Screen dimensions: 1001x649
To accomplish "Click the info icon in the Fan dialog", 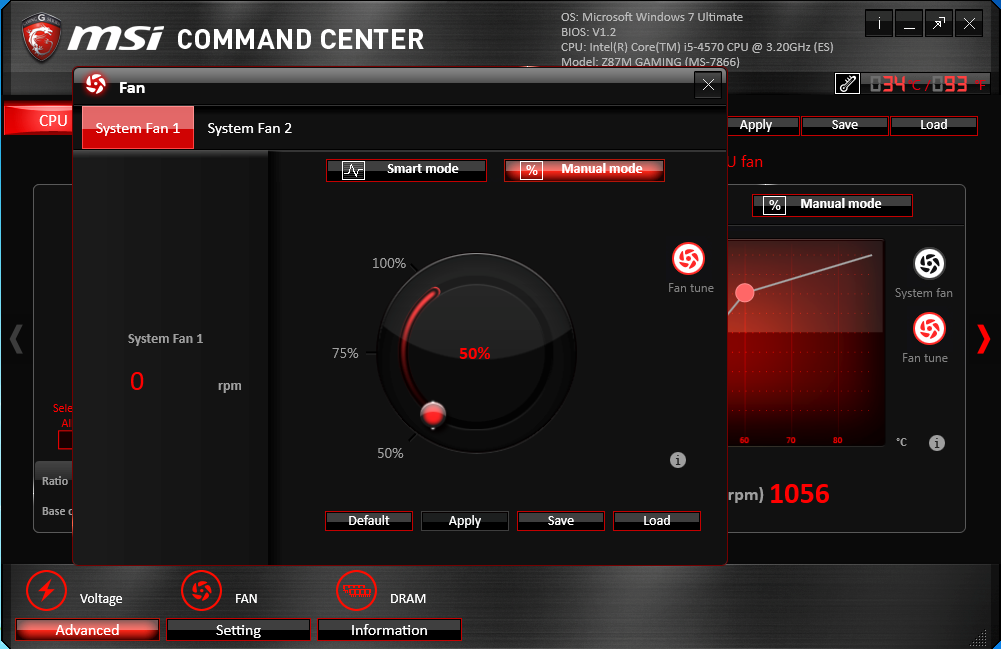I will pyautogui.click(x=678, y=460).
